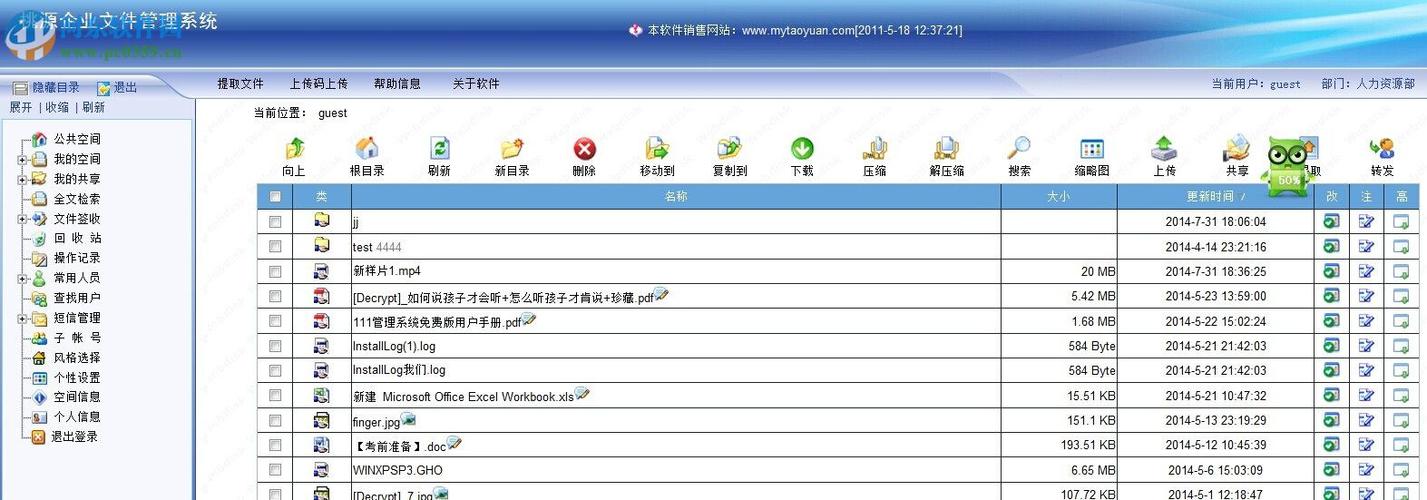
Task: Open 关于软件 menu item
Action: (x=476, y=84)
